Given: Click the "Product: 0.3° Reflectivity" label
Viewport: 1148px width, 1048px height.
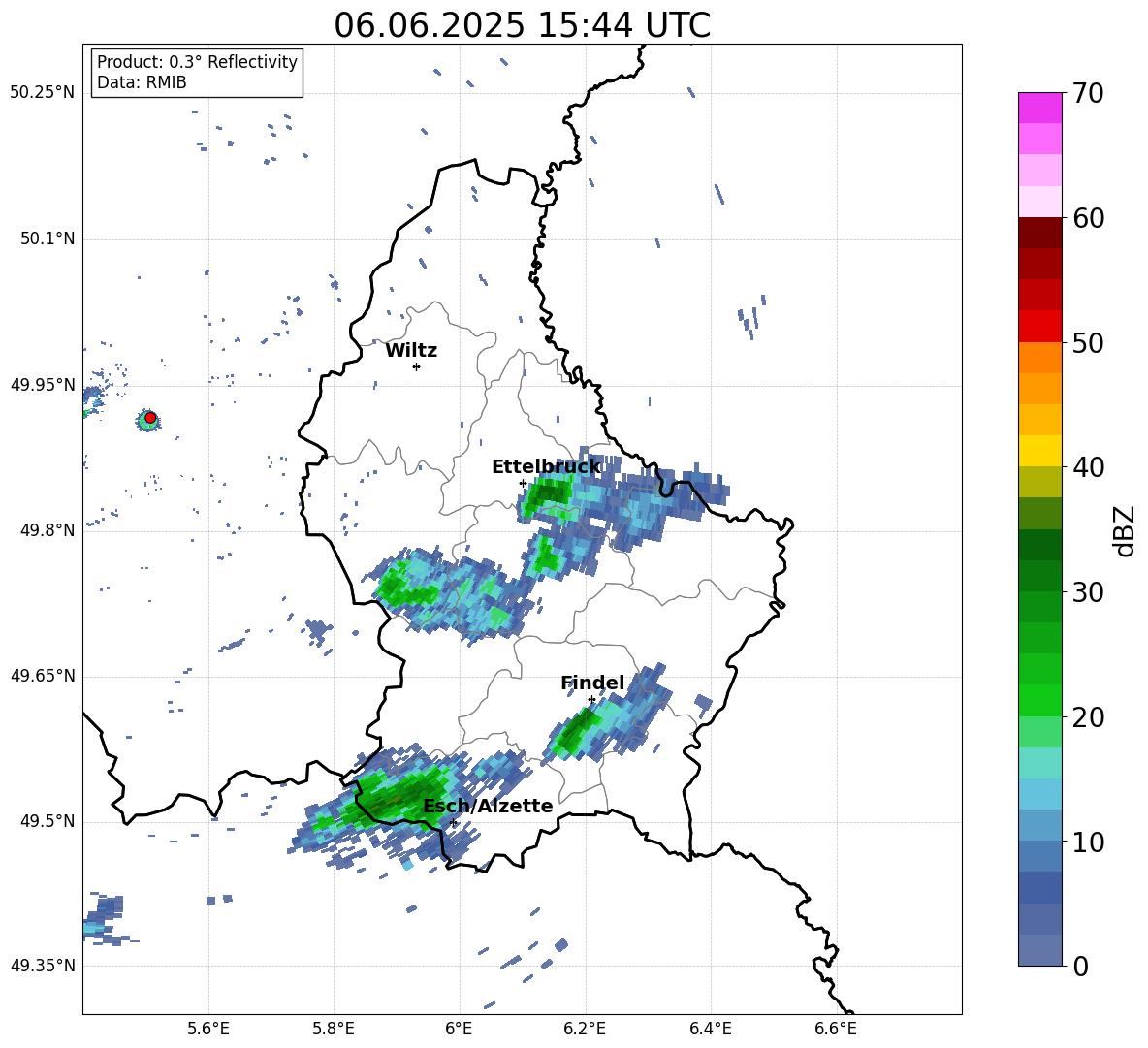Looking at the screenshot, I should pyautogui.click(x=197, y=62).
